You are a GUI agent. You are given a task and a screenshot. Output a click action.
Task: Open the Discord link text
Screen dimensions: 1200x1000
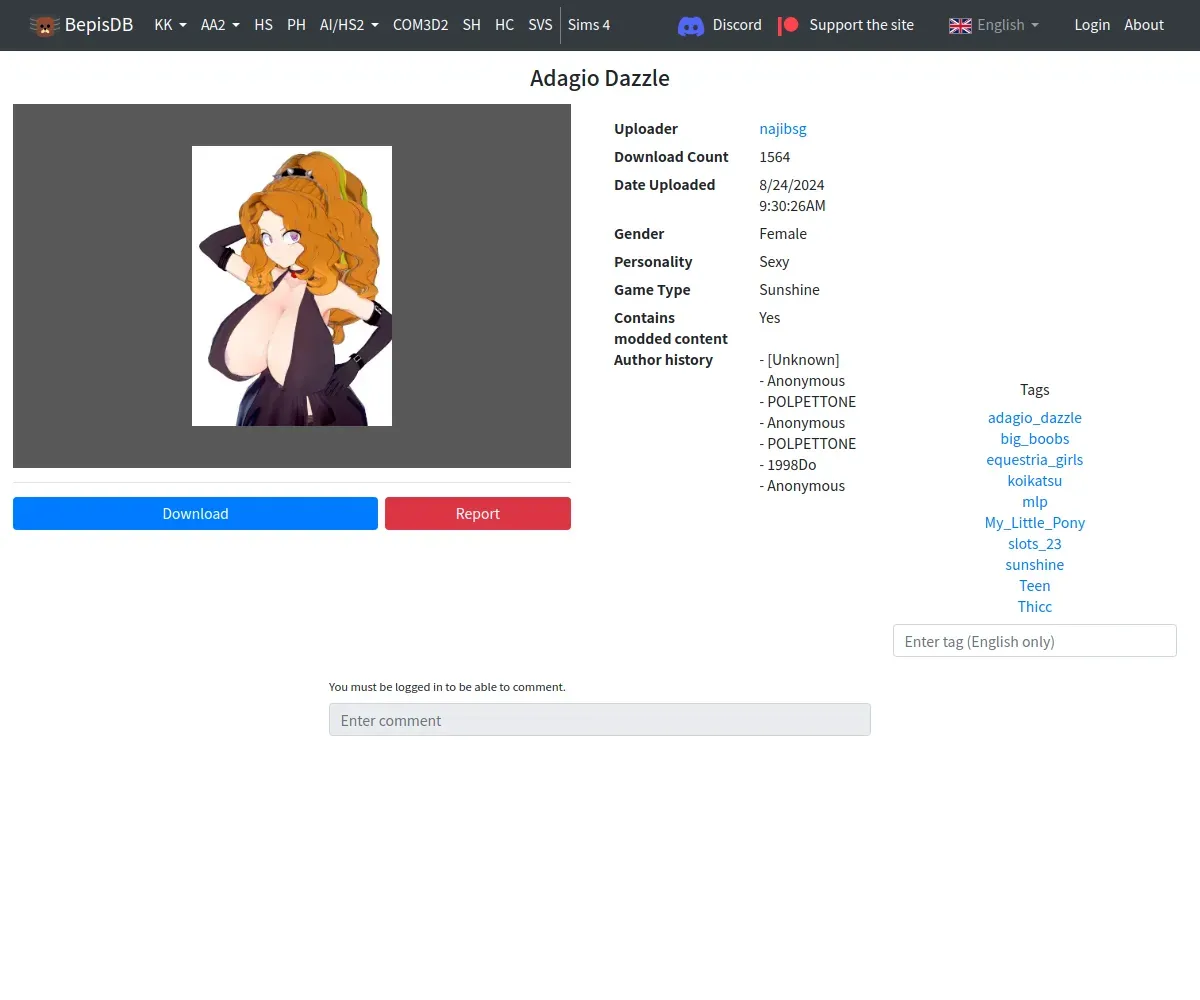[737, 25]
